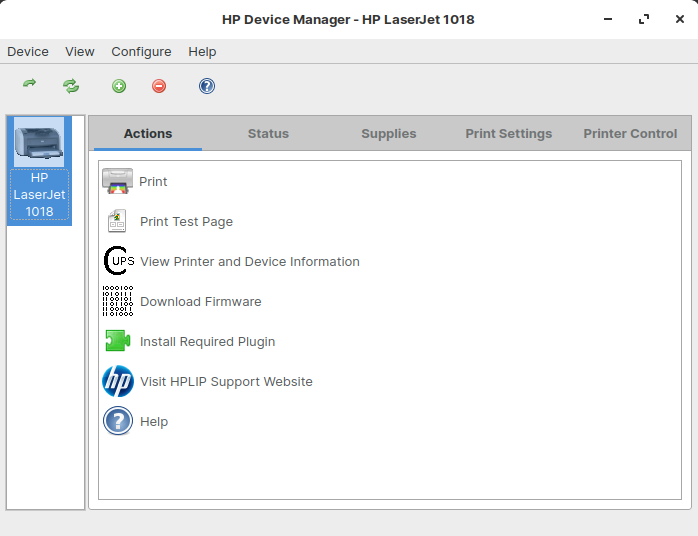Click the blue help toolbar icon
The height and width of the screenshot is (536, 698).
pos(207,86)
